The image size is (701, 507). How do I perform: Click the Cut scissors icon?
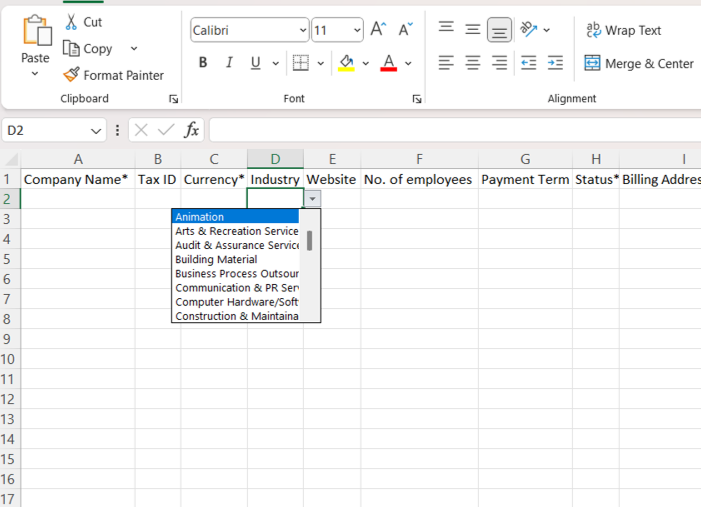(71, 22)
